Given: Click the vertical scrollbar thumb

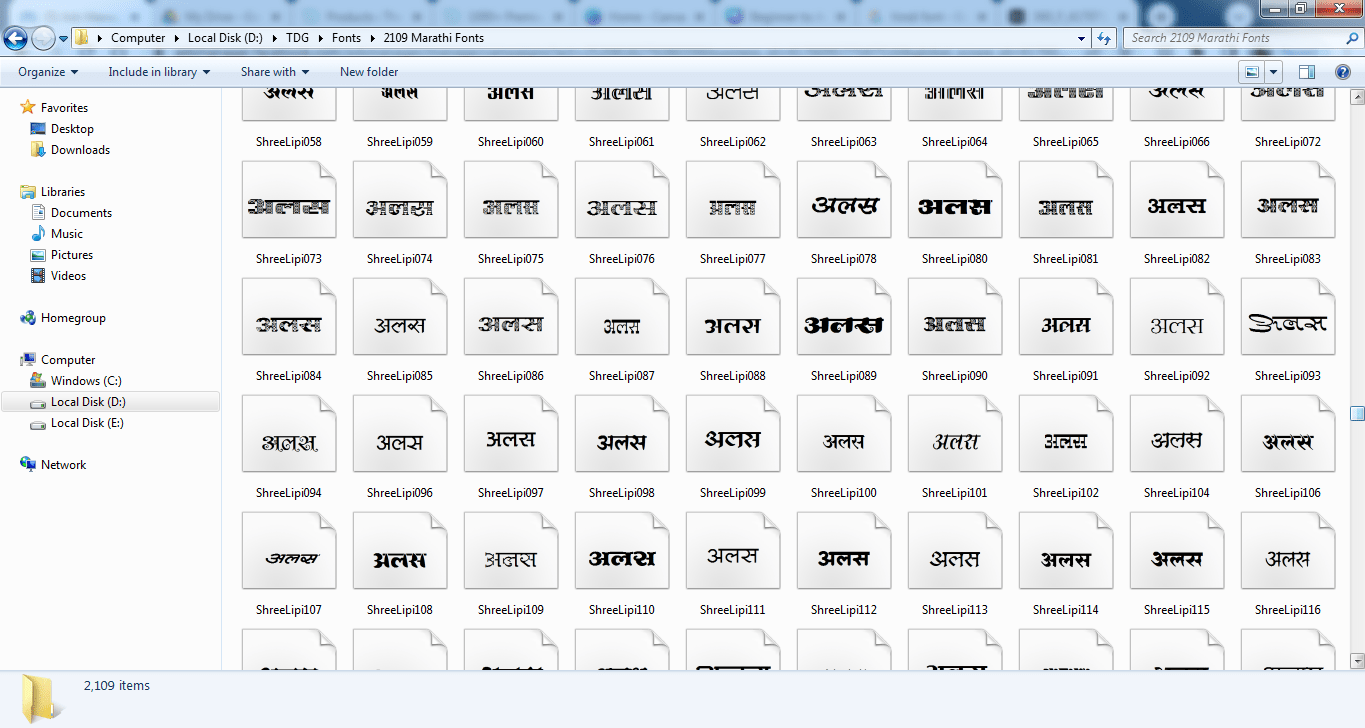Looking at the screenshot, I should click(1357, 413).
